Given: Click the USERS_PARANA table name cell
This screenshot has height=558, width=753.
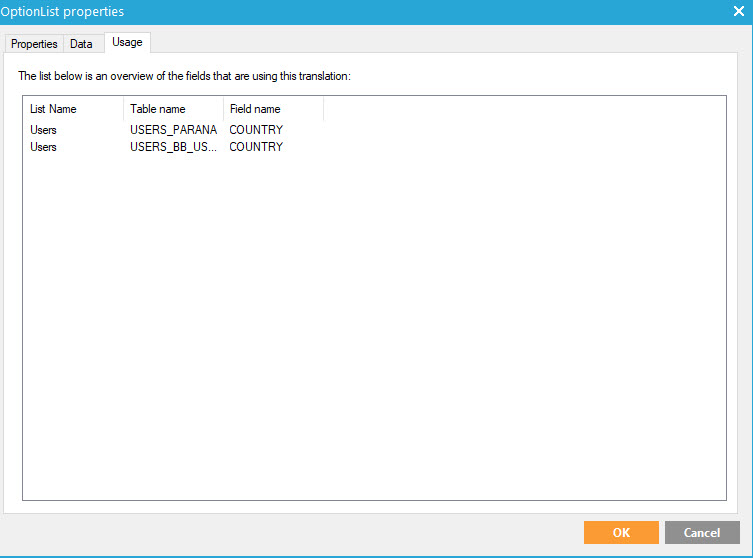Looking at the screenshot, I should click(x=173, y=130).
